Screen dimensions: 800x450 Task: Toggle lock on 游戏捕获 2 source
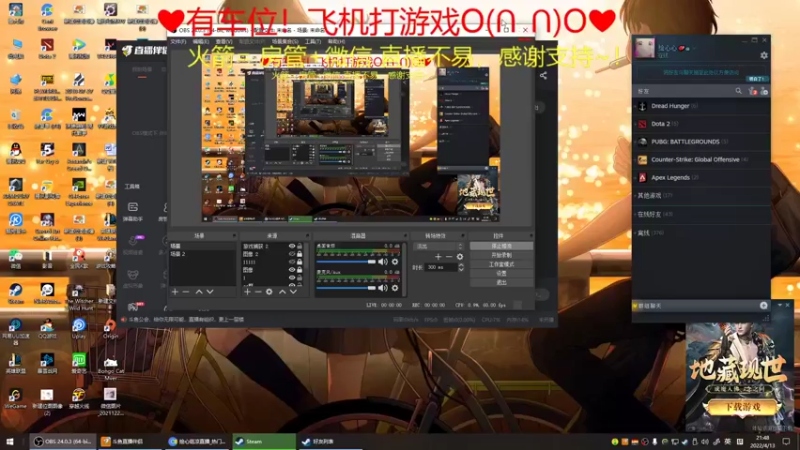pyautogui.click(x=299, y=246)
